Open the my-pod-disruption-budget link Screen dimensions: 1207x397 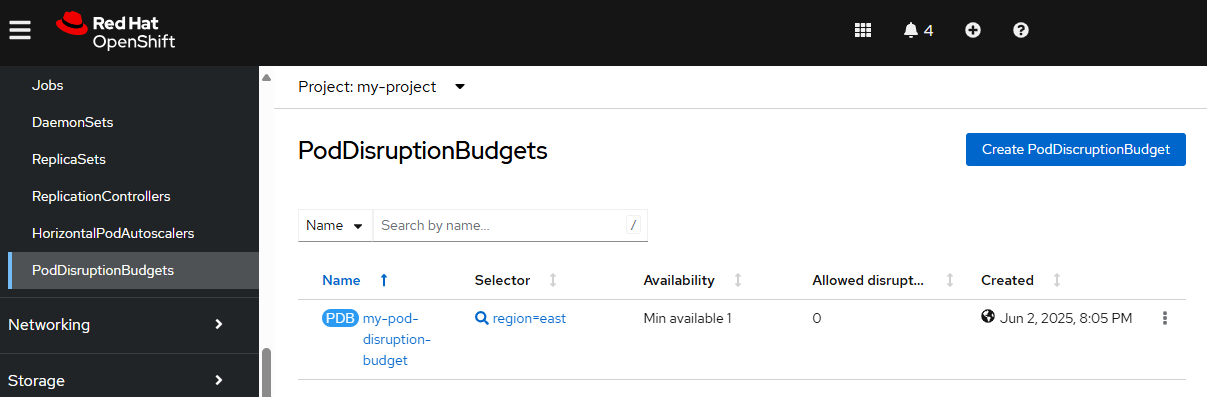point(396,339)
